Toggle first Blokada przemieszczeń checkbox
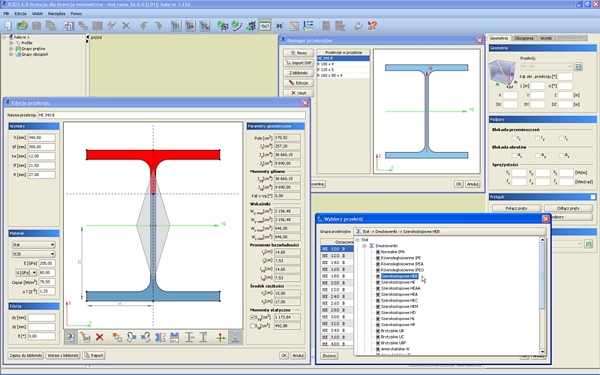Screen dimensions: 600x375 click(x=514, y=138)
